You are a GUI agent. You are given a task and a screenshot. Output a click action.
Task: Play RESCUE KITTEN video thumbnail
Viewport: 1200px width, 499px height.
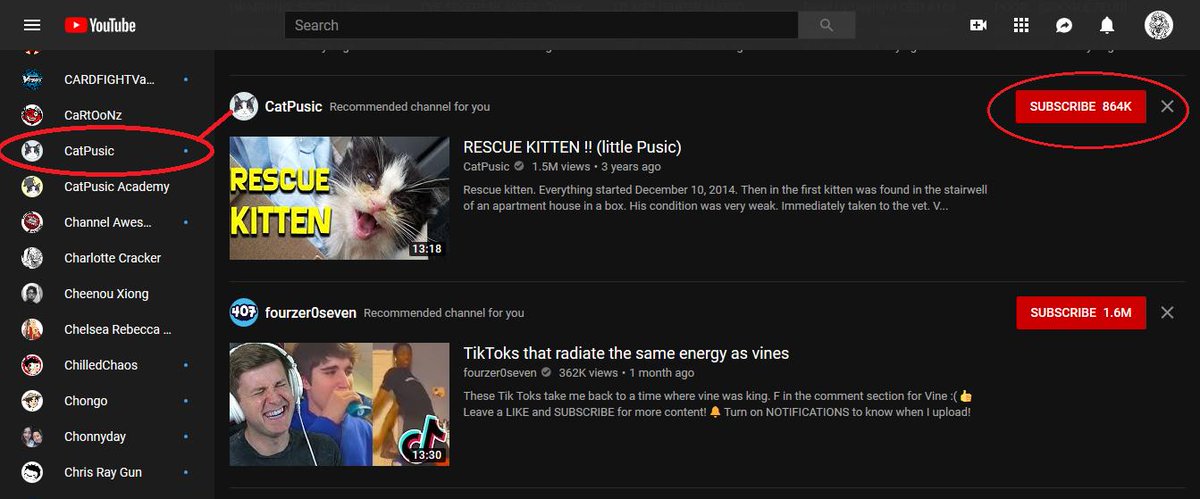(x=339, y=198)
